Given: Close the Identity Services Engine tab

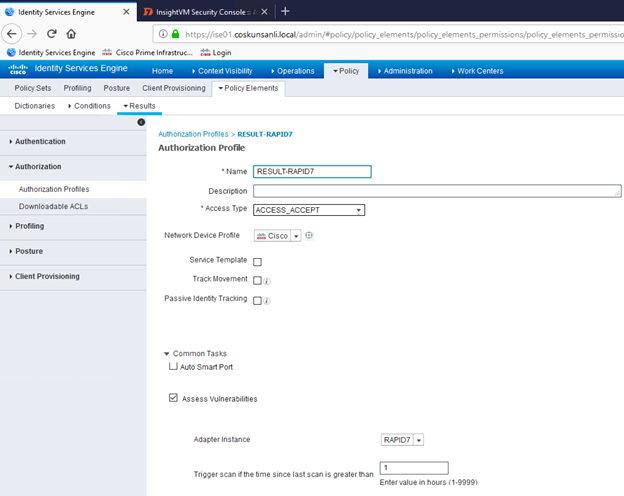Looking at the screenshot, I should [x=126, y=12].
